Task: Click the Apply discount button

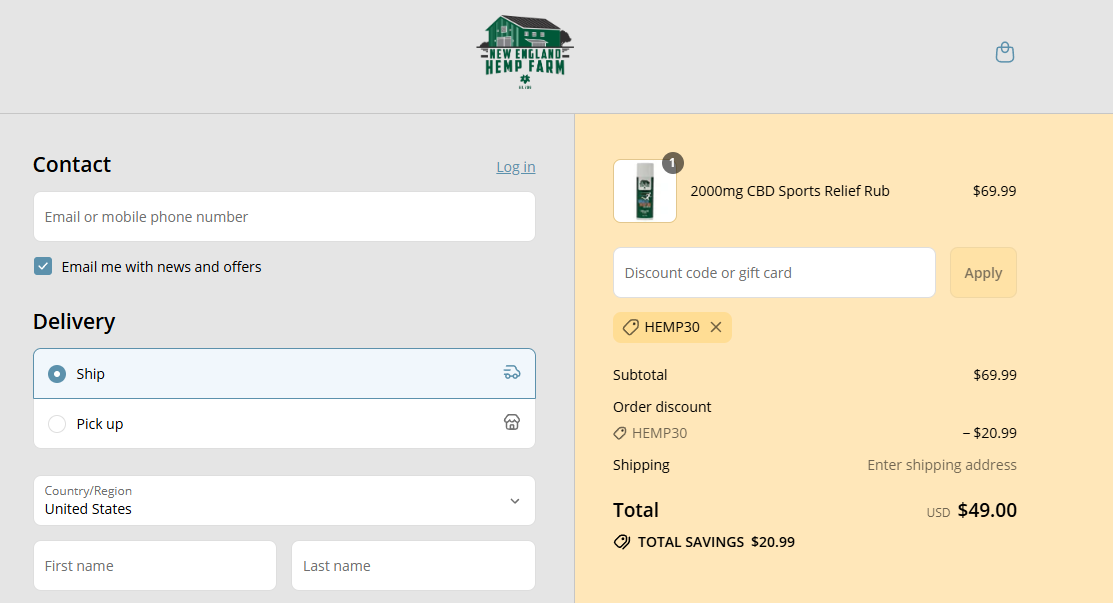Action: pyautogui.click(x=983, y=272)
